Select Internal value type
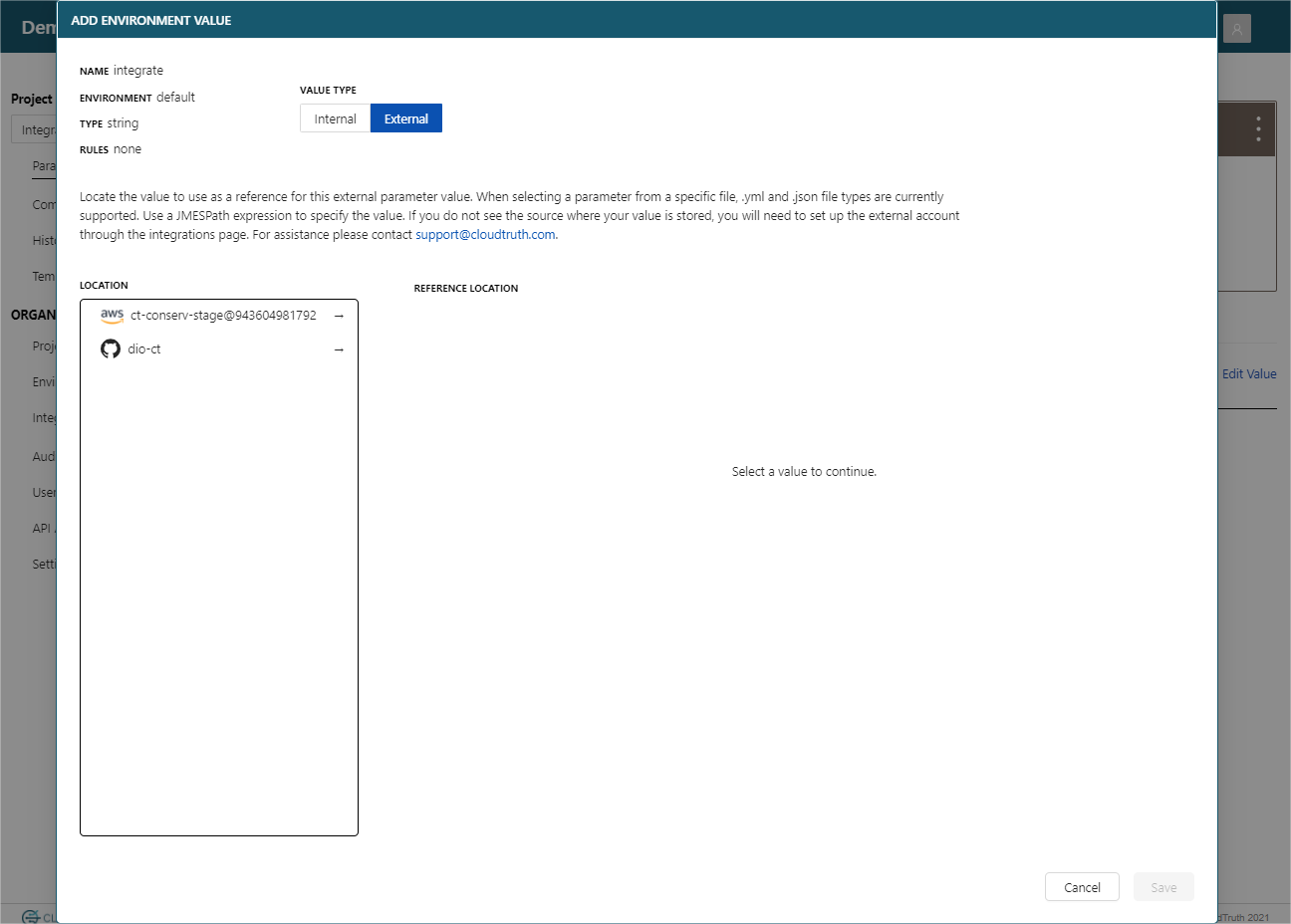 coord(335,118)
